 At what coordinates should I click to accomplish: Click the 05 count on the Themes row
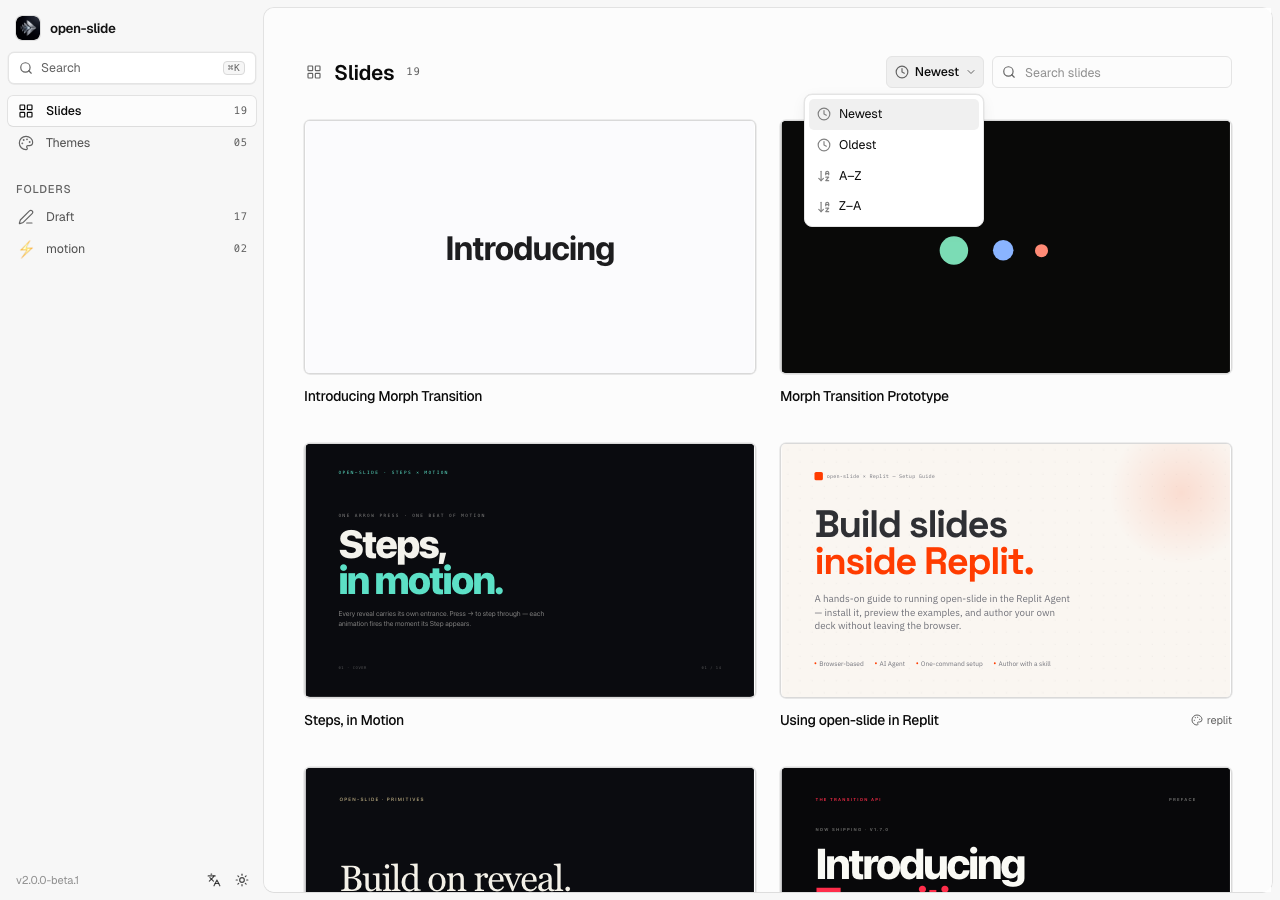(240, 143)
